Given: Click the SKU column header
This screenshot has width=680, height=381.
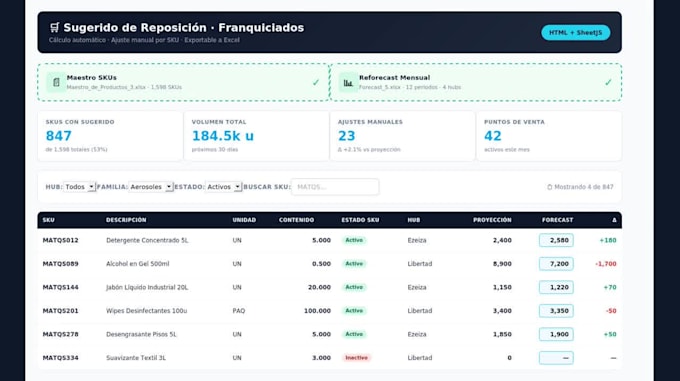Looking at the screenshot, I should pyautogui.click(x=49, y=220).
